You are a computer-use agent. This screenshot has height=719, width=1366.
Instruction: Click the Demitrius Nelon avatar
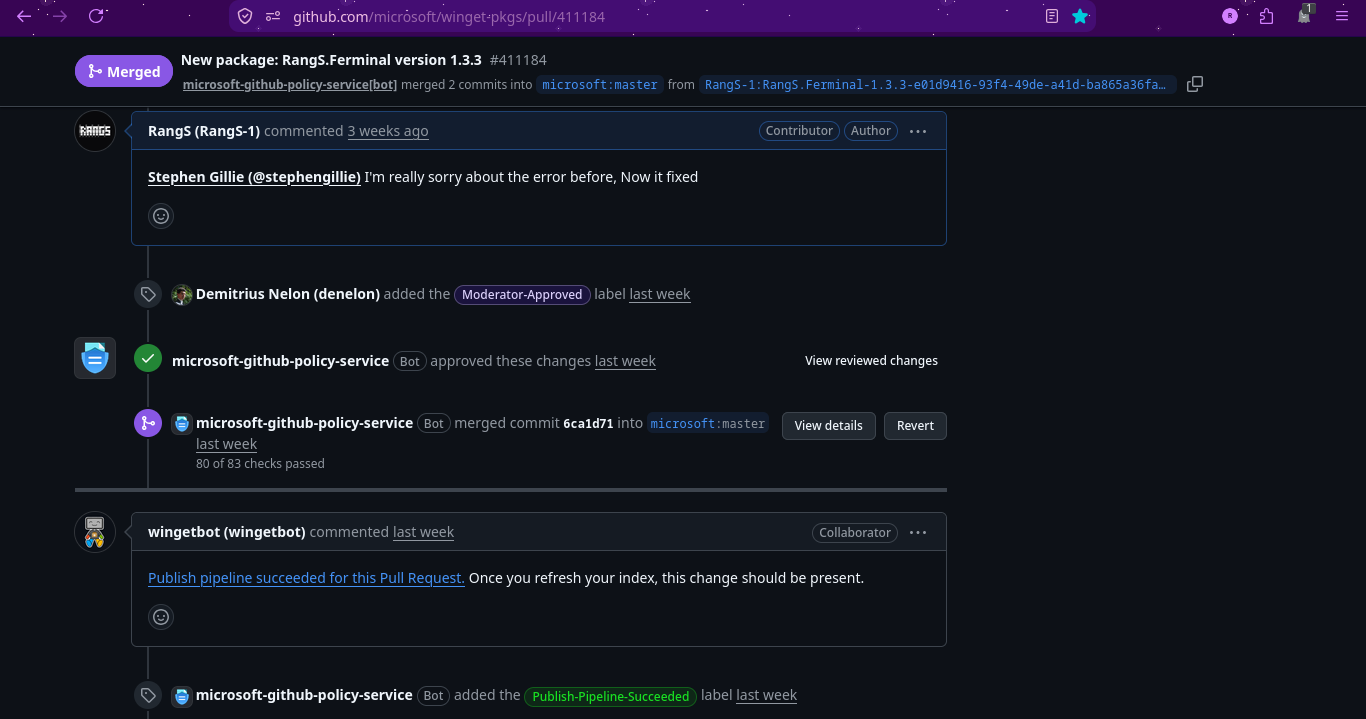pos(182,294)
